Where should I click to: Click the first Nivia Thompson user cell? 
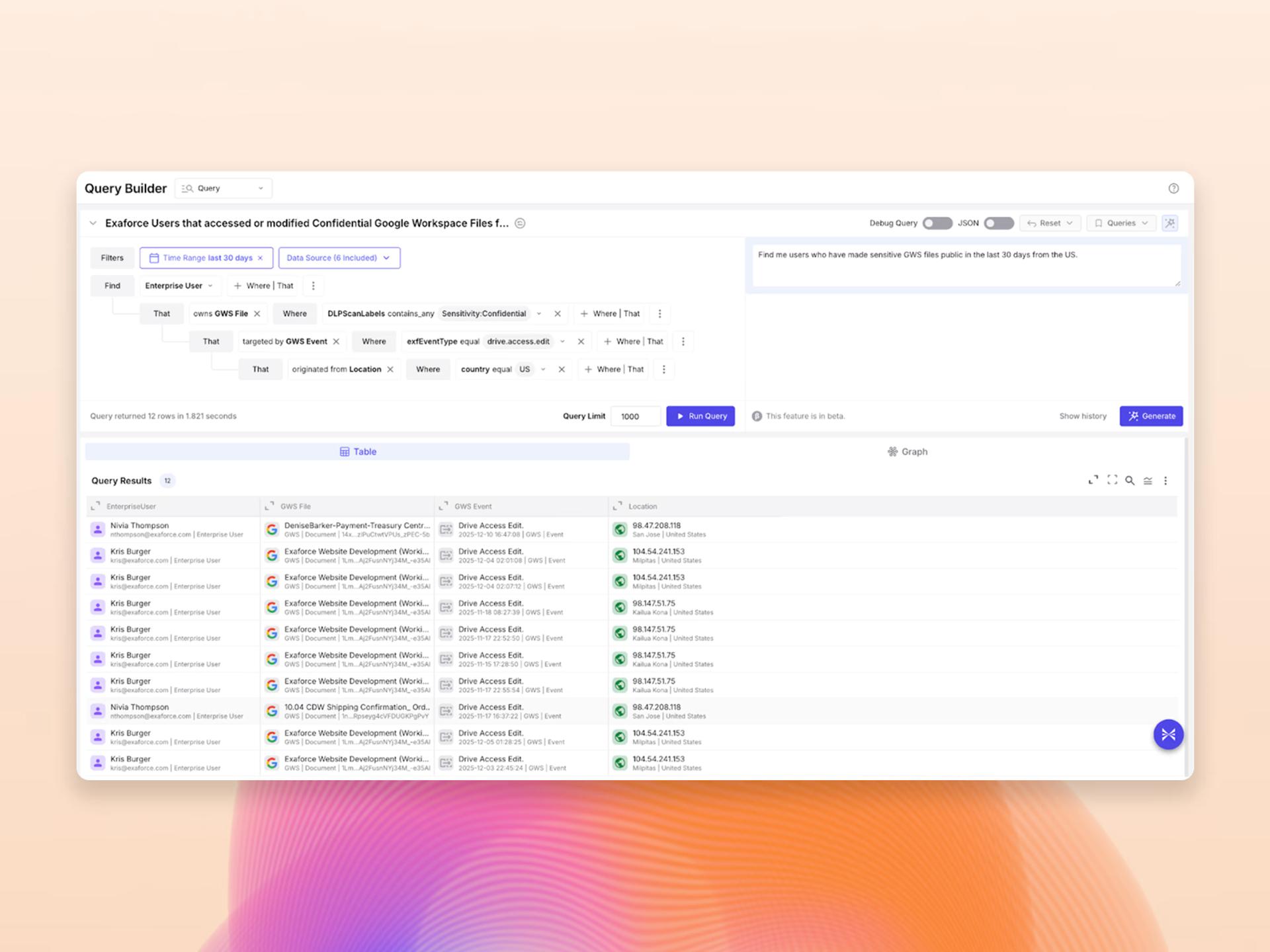click(173, 530)
